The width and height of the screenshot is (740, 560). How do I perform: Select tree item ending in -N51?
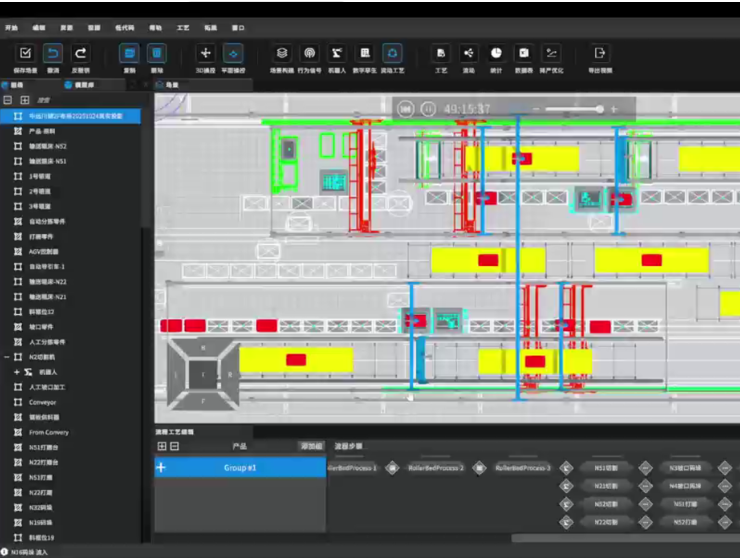(48, 161)
